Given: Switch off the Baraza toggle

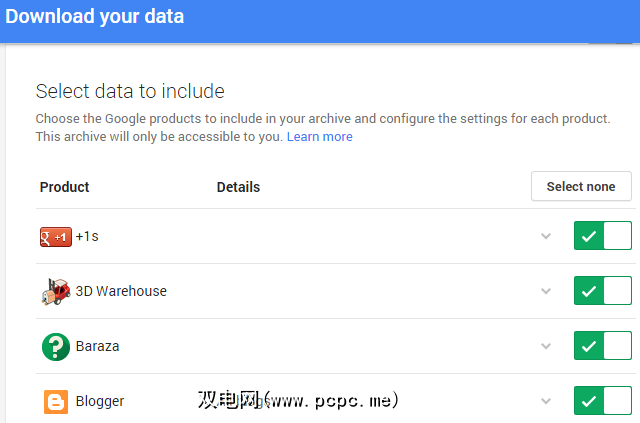Looking at the screenshot, I should coord(602,346).
